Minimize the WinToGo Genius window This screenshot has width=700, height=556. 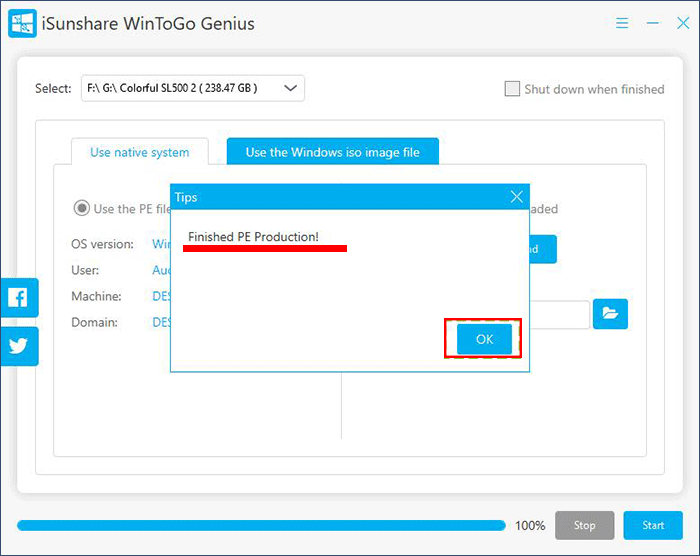pyautogui.click(x=652, y=22)
